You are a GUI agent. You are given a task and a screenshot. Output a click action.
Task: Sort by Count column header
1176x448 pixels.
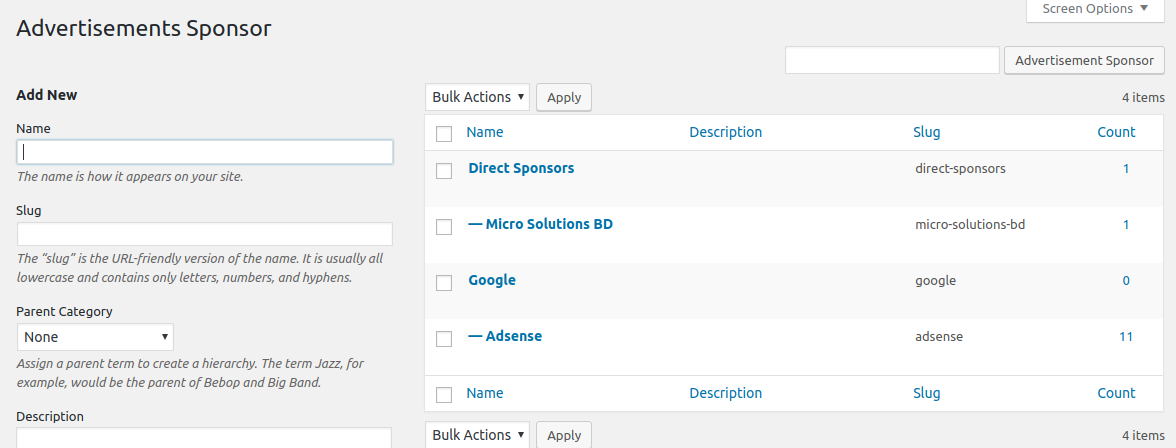point(1116,132)
